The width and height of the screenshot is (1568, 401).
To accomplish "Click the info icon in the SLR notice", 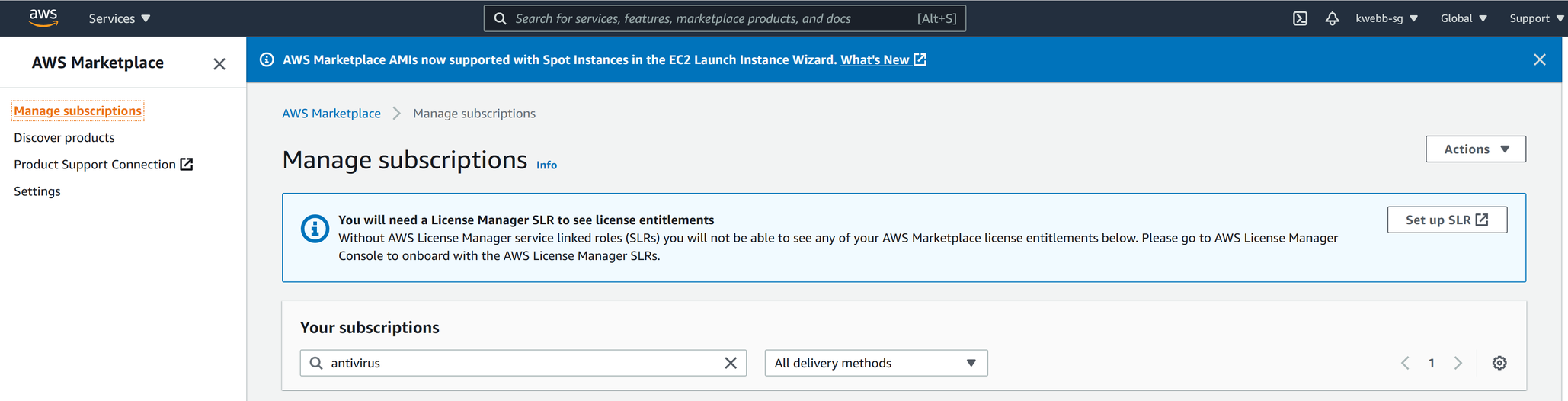I will (x=315, y=228).
